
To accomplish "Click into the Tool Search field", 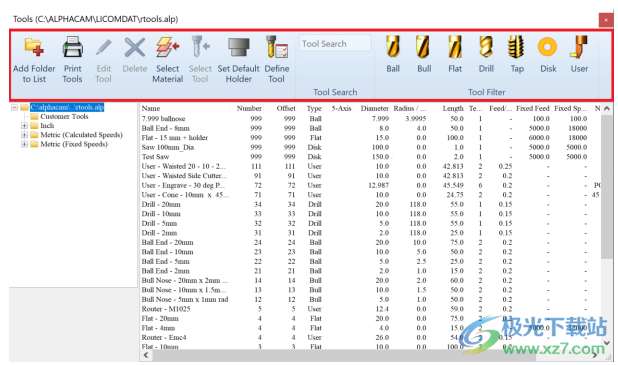I will point(335,43).
